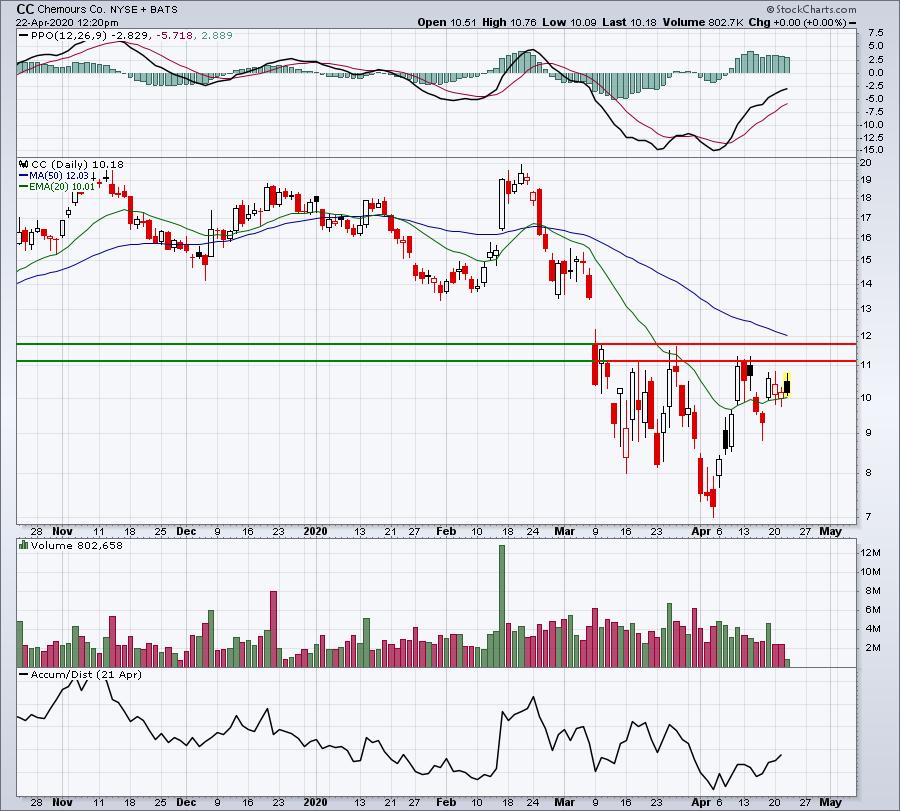The height and width of the screenshot is (811, 900).
Task: Select the EMA(20) 10.01 legend label
Action: [62, 187]
